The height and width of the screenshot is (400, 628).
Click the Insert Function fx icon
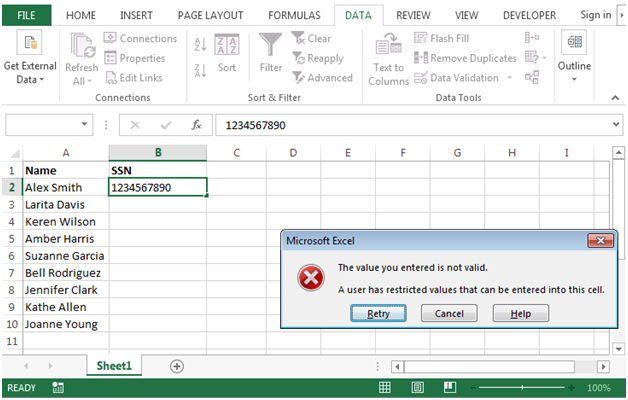[x=196, y=125]
